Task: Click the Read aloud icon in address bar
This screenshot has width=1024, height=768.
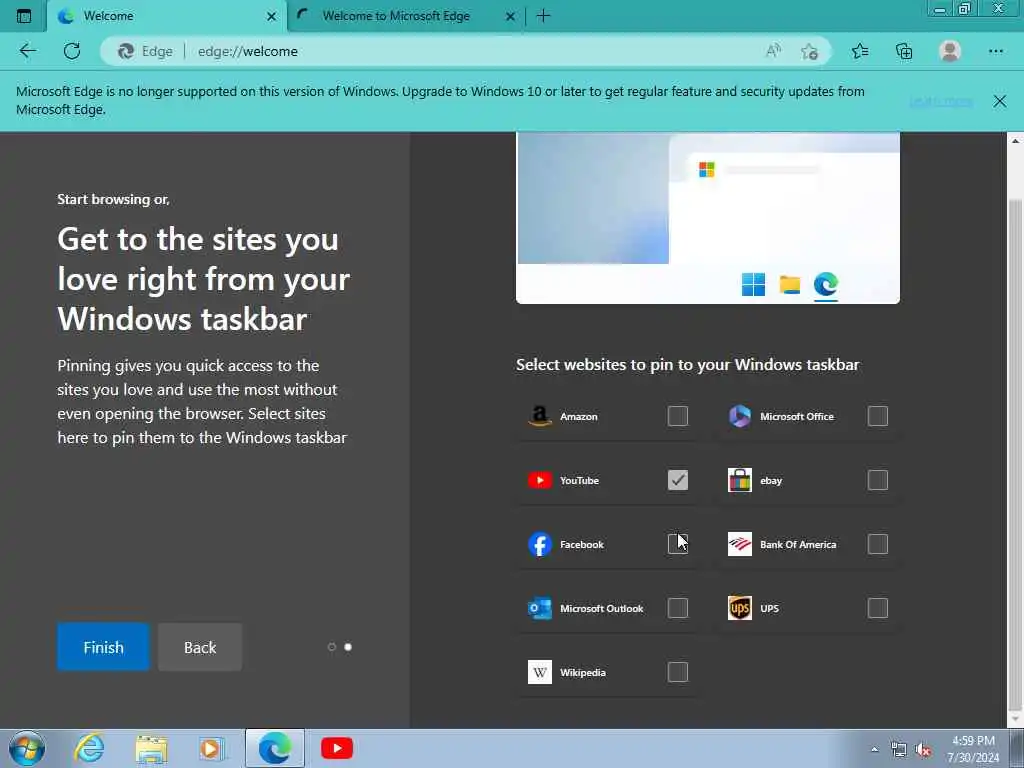Action: tap(774, 51)
